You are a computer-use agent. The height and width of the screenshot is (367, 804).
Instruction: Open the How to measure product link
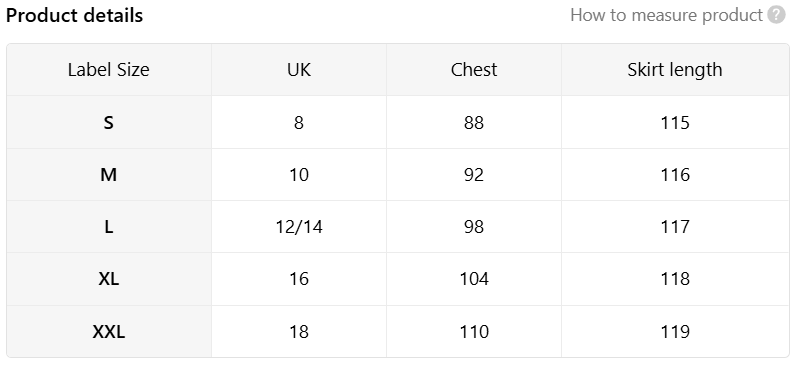[667, 15]
